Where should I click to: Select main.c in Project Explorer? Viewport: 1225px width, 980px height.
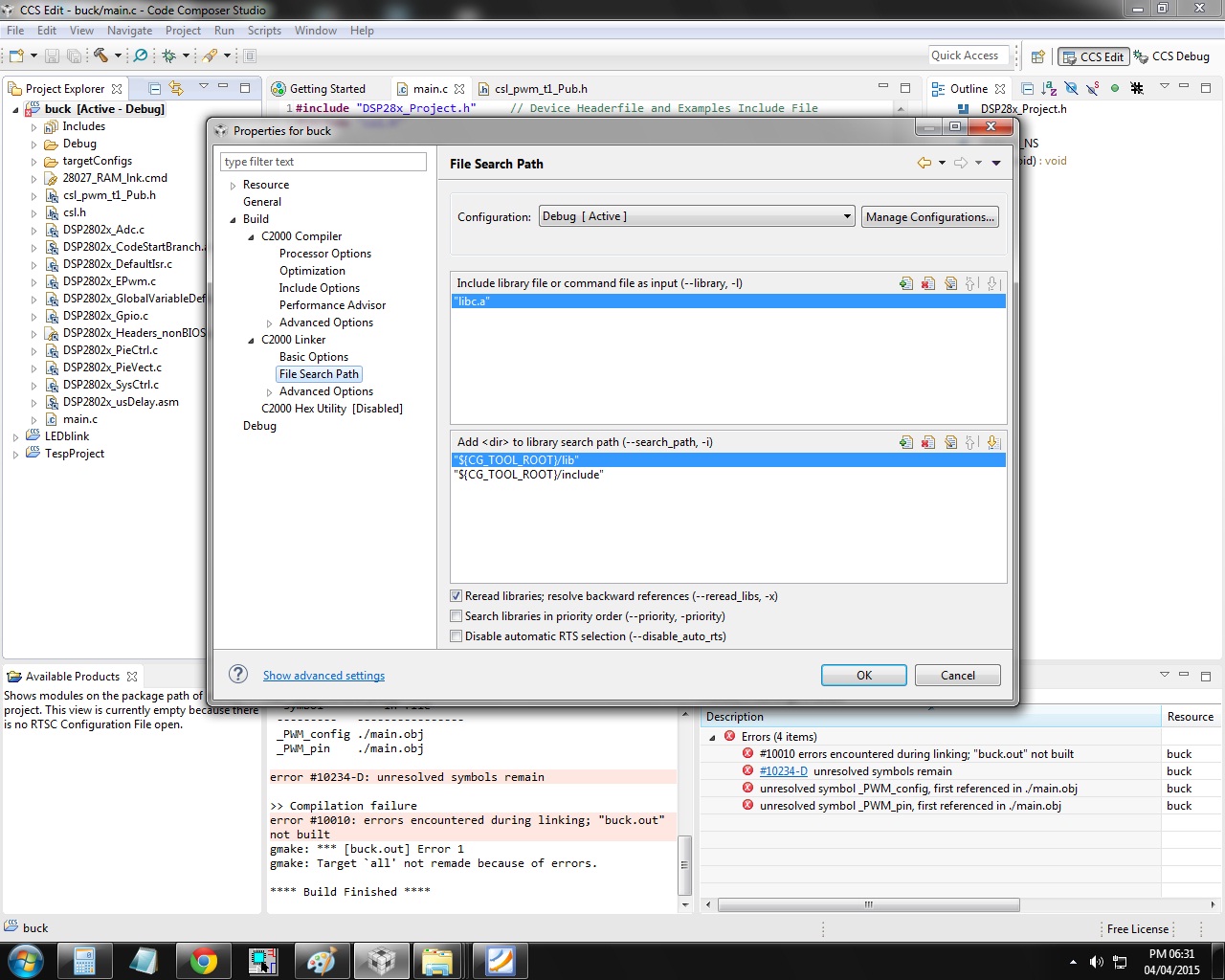pyautogui.click(x=80, y=419)
